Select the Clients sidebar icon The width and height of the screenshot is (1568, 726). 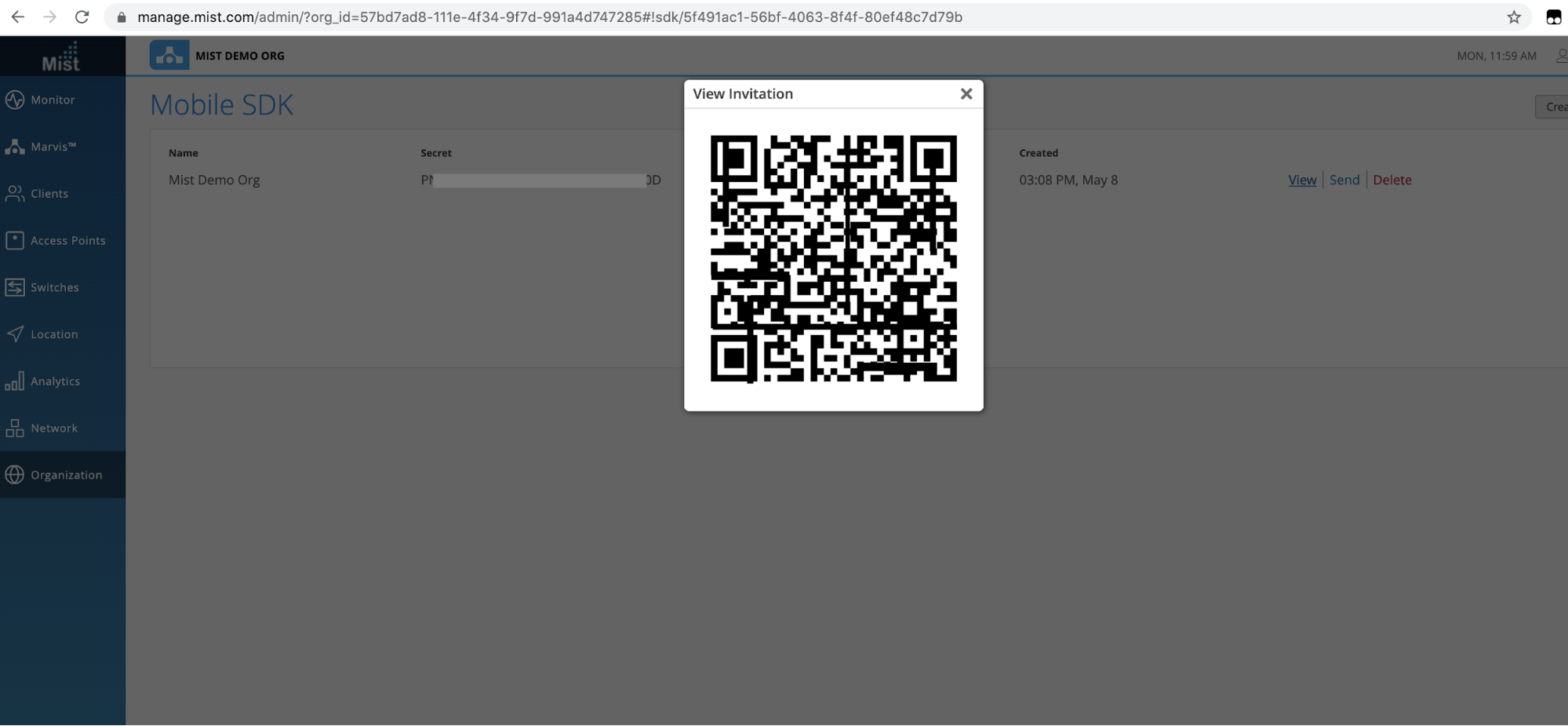click(x=15, y=194)
